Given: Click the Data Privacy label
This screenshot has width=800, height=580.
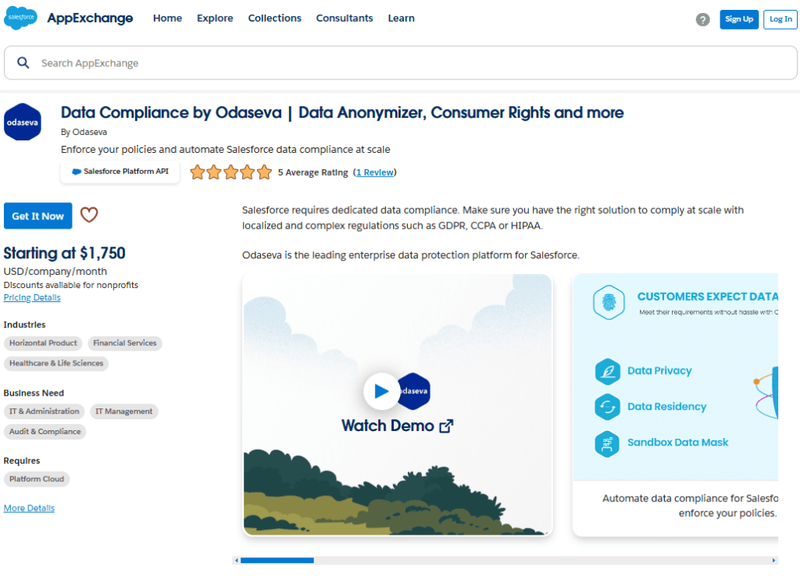Looking at the screenshot, I should tap(659, 371).
